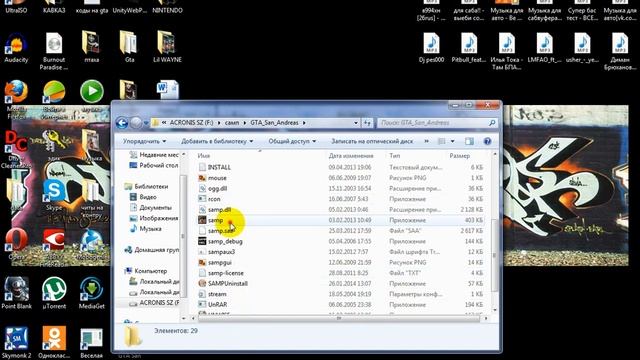Screen dimensions: 640x360
Task: Open Добавить в библиотеку menu
Action: [217, 141]
